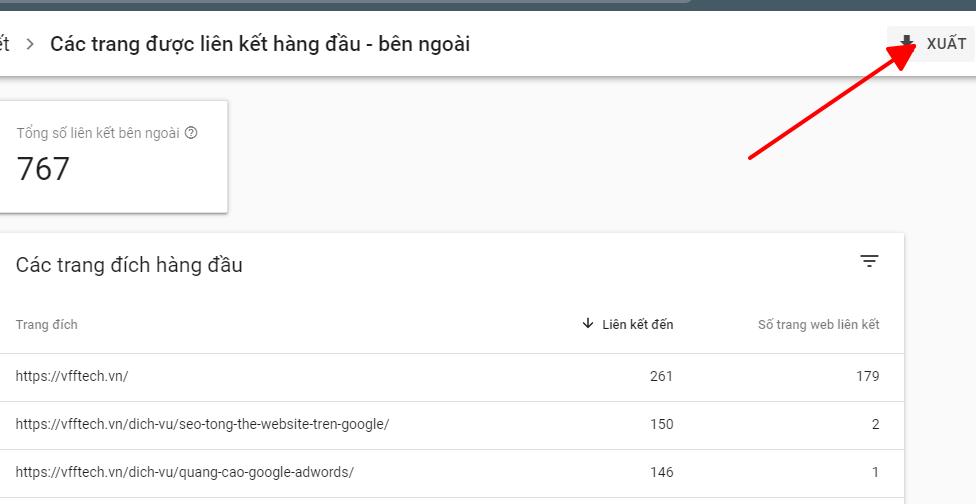Screen dimensions: 976x504
Task: Click the Trang đích column header
Action: click(47, 324)
